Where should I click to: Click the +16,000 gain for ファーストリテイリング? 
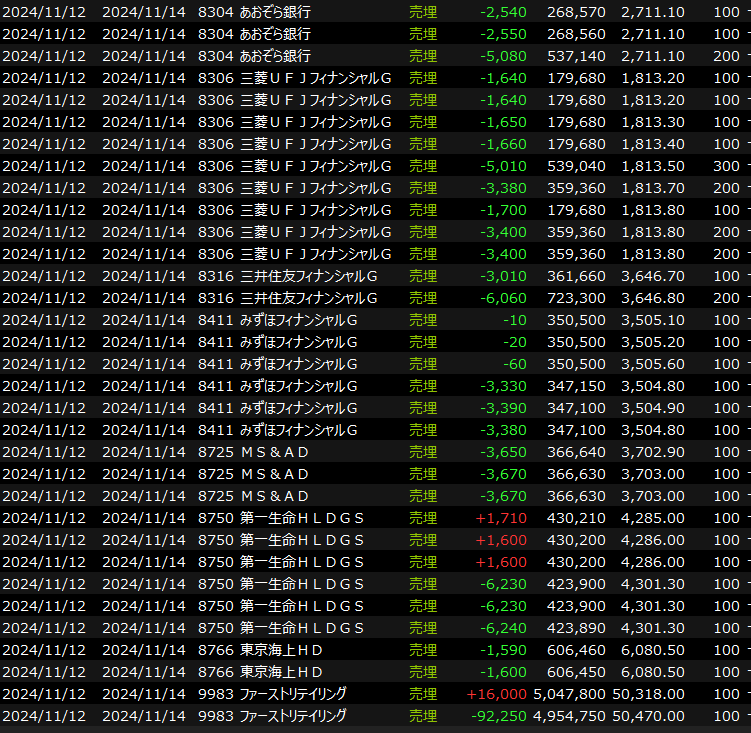497,694
